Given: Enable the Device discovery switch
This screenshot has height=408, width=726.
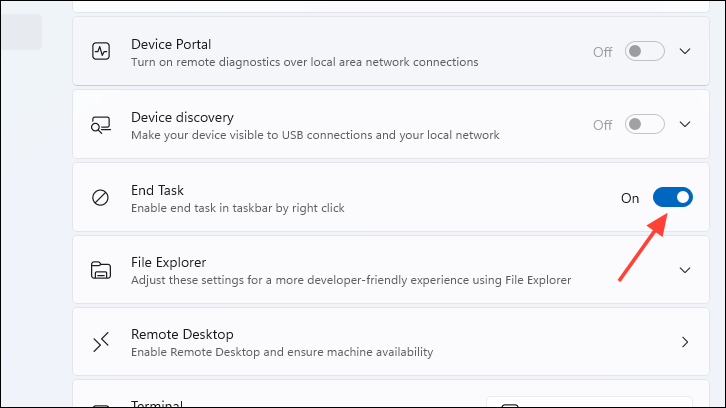Looking at the screenshot, I should [644, 125].
